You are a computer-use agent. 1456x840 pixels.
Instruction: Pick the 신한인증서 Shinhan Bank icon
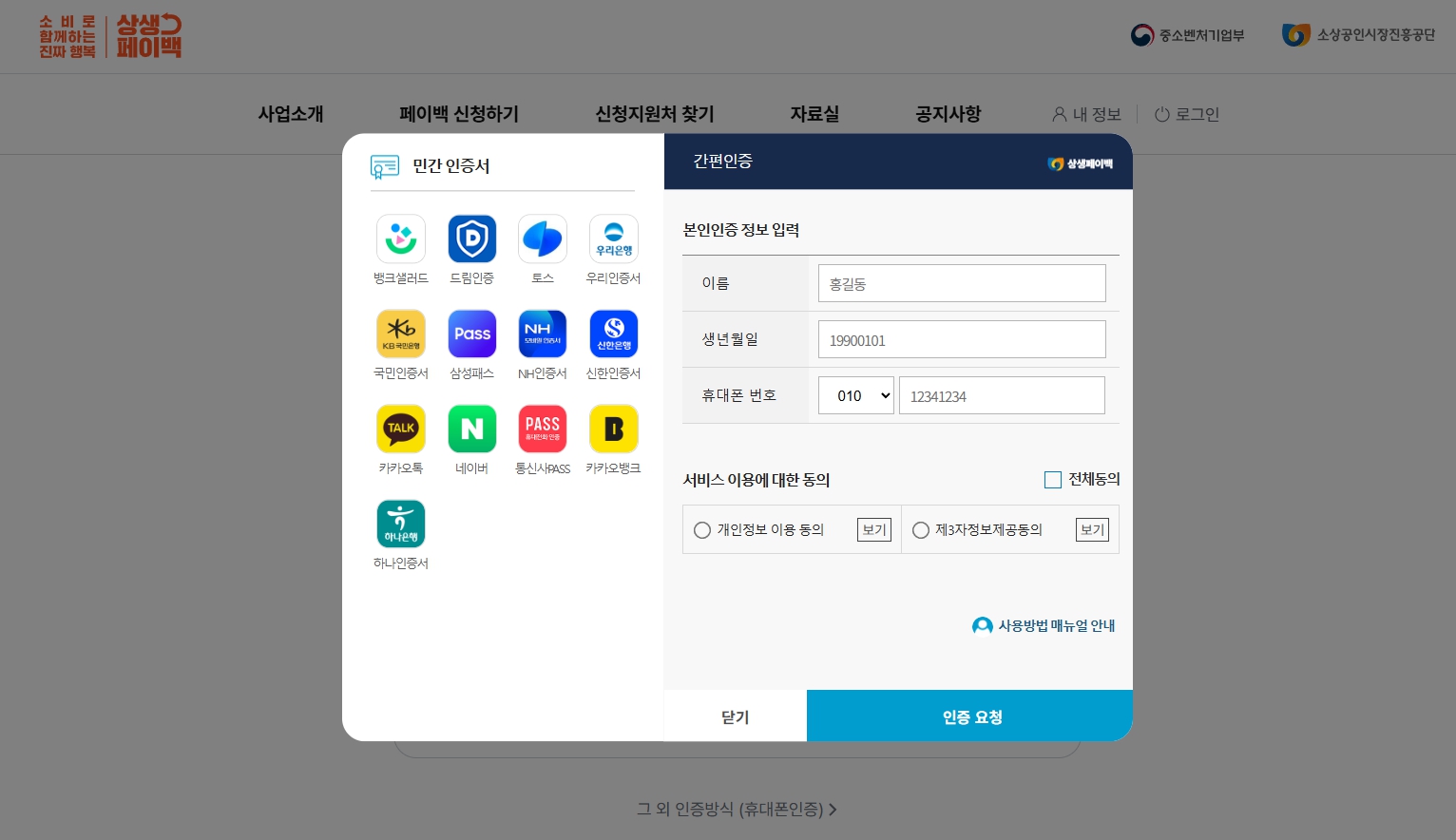[614, 334]
